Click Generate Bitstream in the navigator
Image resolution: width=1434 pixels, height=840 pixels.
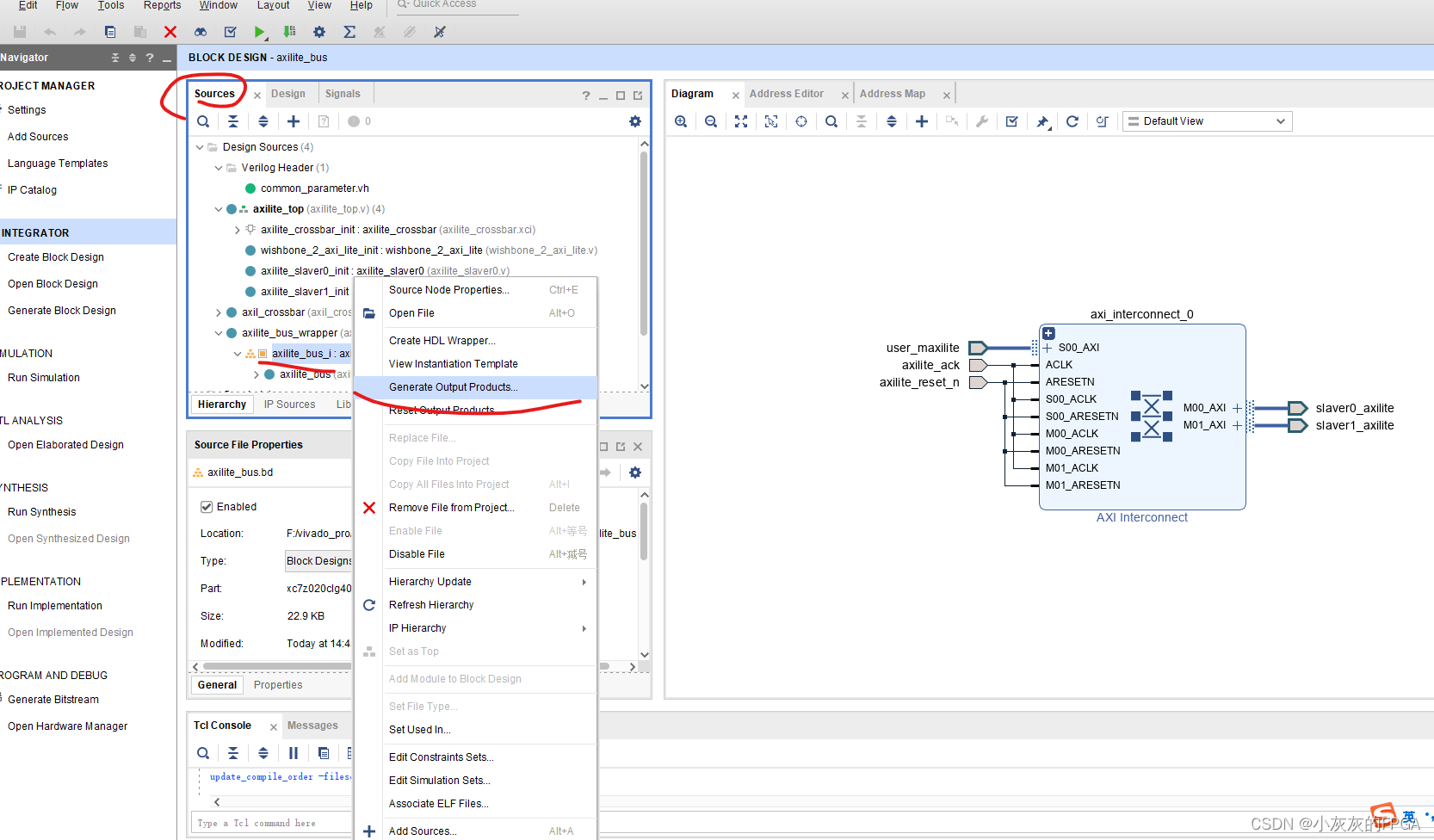click(x=53, y=700)
